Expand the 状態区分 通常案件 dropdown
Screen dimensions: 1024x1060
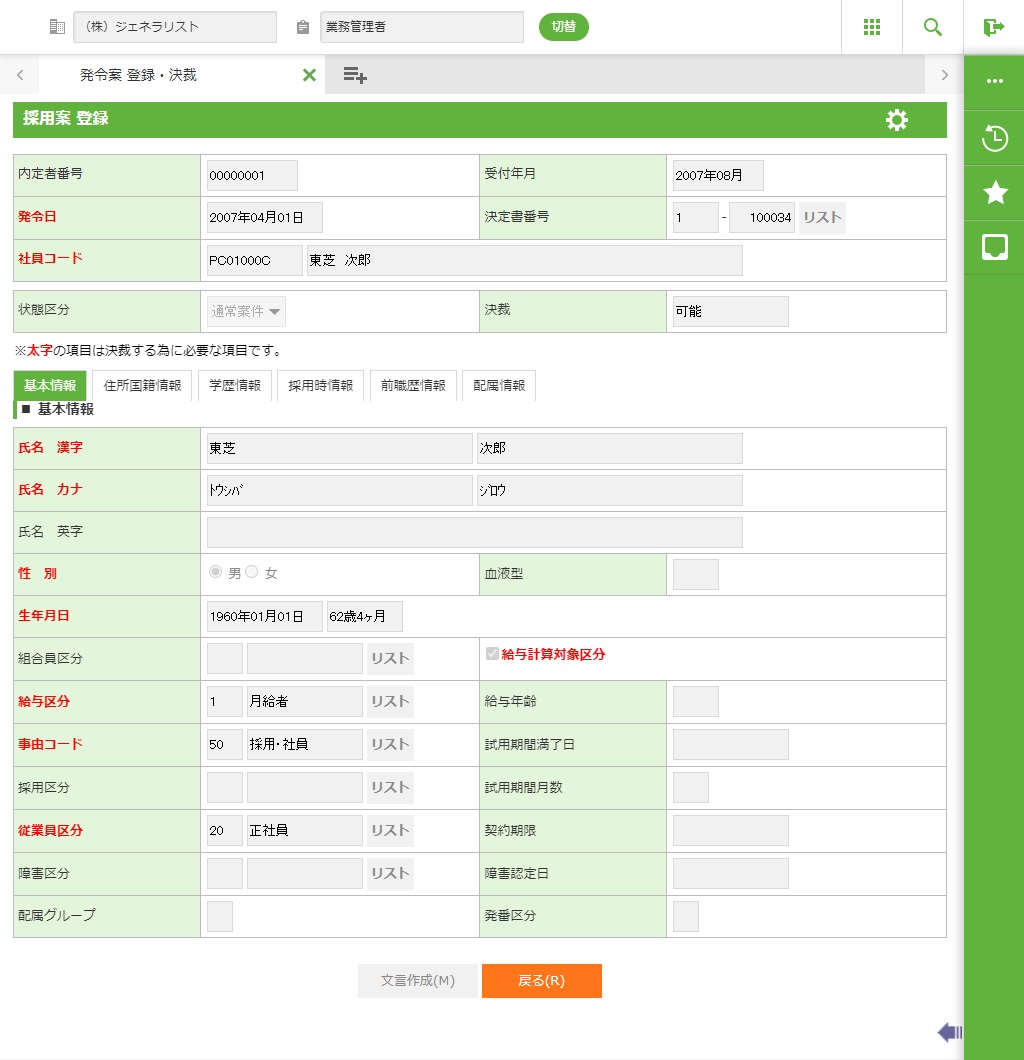click(246, 311)
